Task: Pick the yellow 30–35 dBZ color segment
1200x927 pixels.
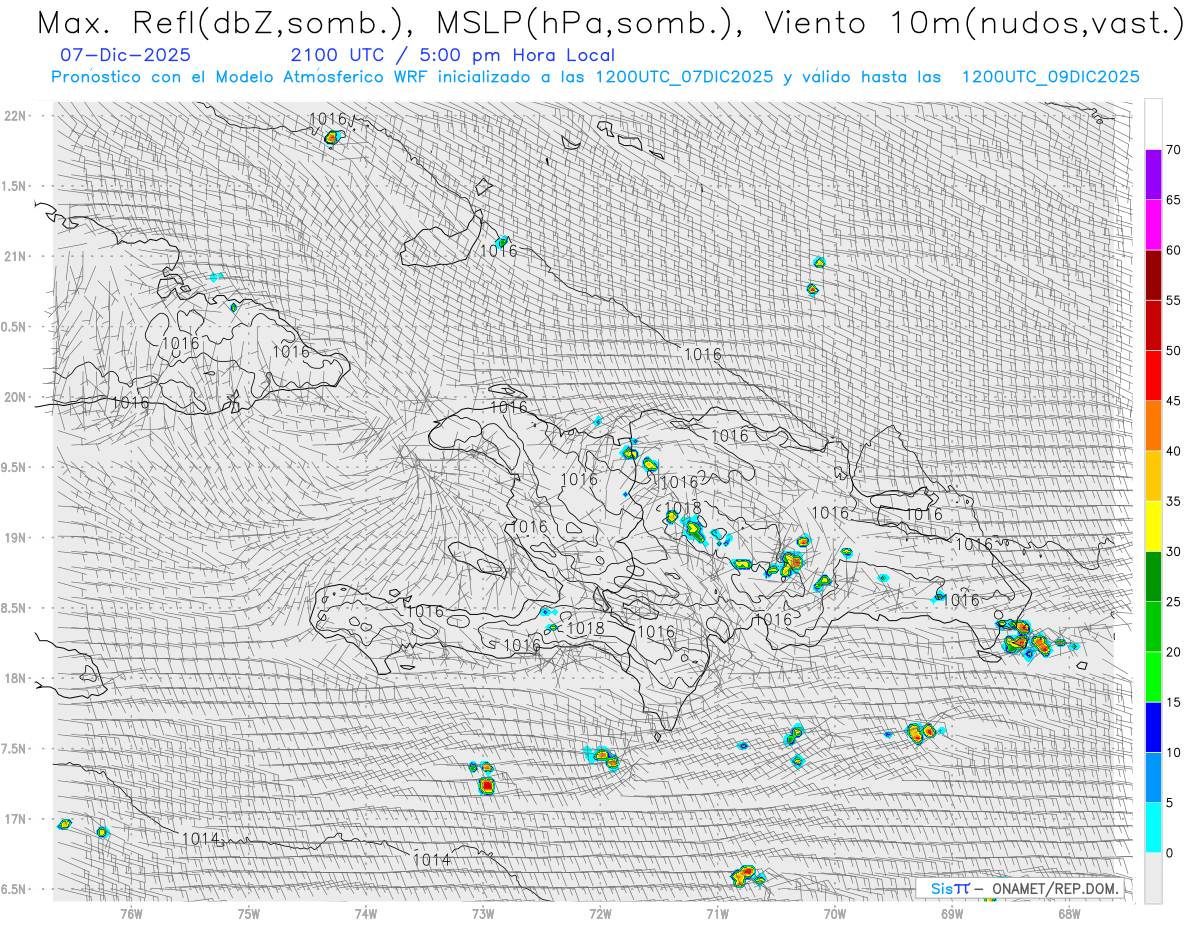Action: pyautogui.click(x=1153, y=526)
